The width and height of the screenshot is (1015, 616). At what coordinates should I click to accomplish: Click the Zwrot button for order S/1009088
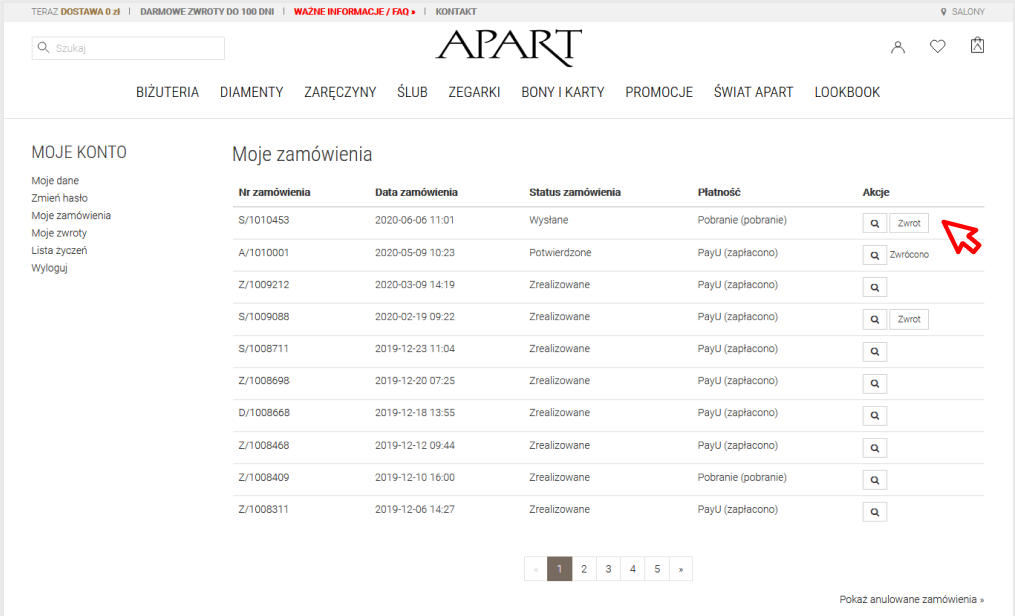tap(909, 320)
